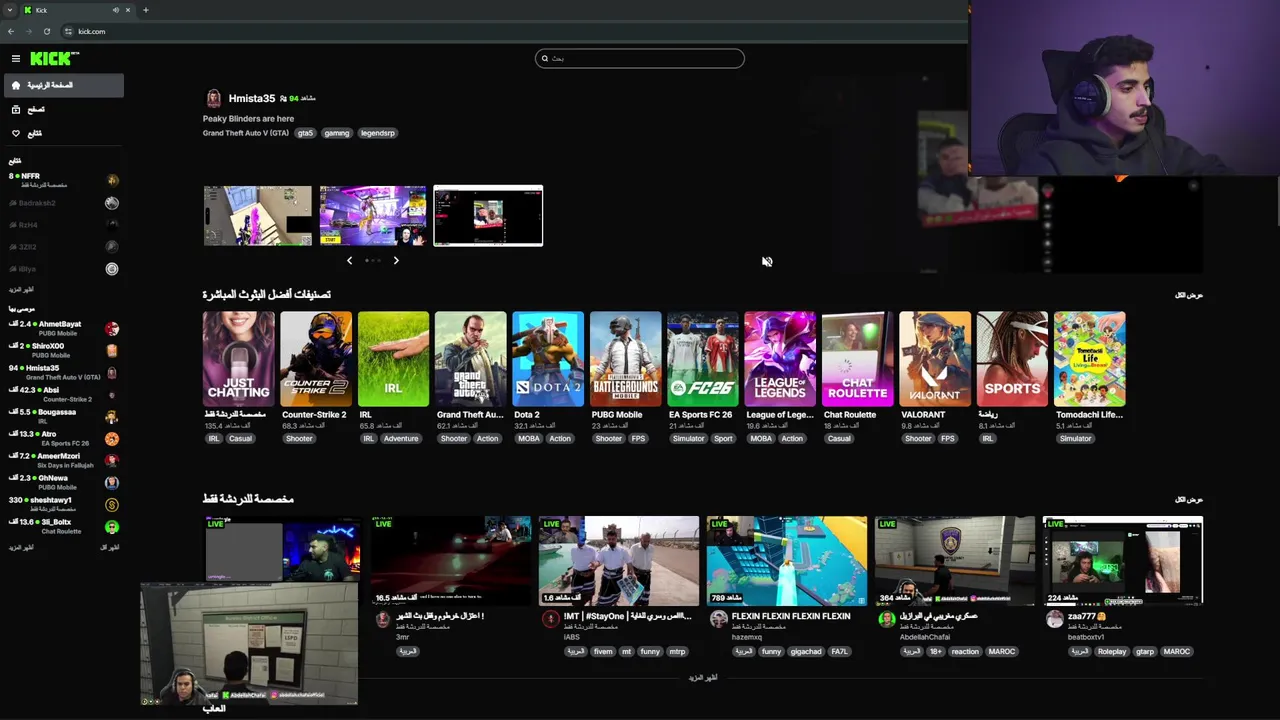The width and height of the screenshot is (1280, 720).
Task: Click View all for top live categories
Action: point(1189,295)
